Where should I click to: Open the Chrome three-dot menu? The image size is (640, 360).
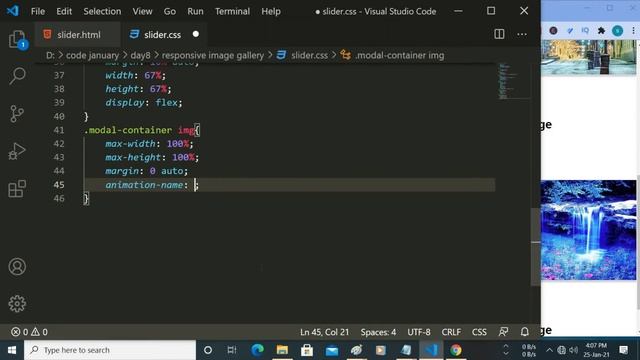pyautogui.click(x=633, y=31)
